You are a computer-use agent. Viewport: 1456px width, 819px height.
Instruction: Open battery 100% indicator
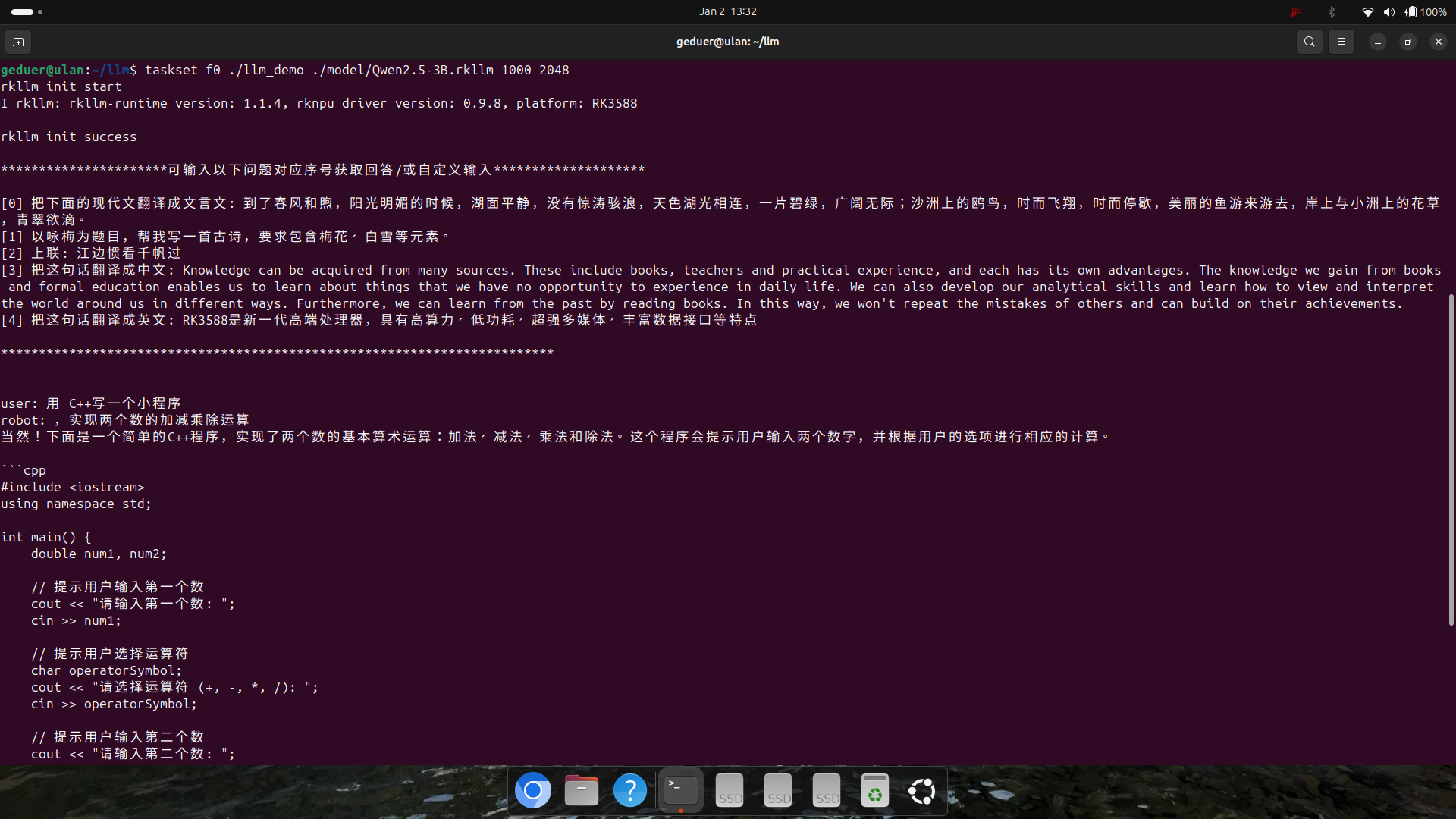pyautogui.click(x=1426, y=12)
